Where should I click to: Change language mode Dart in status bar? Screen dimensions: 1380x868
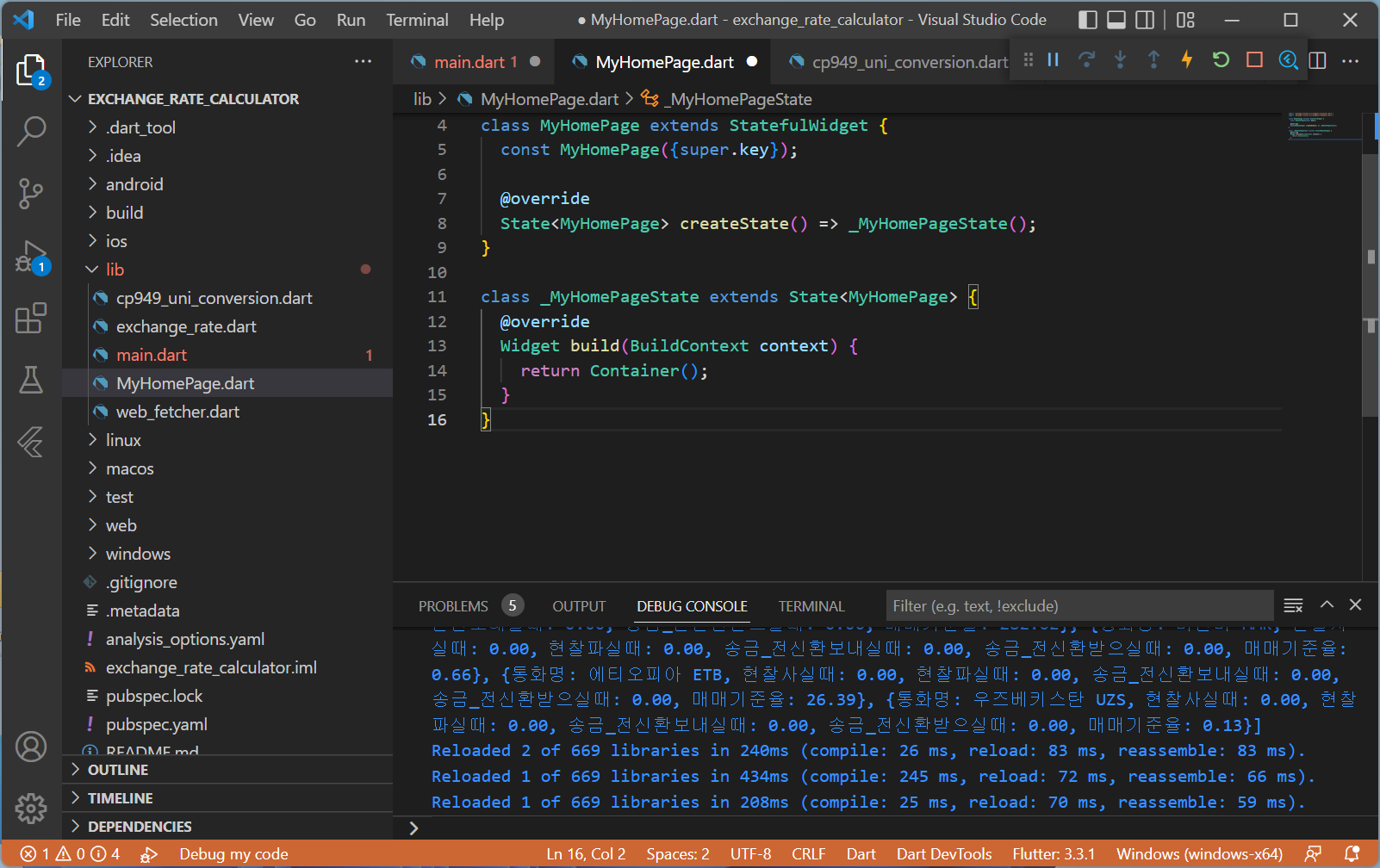861,854
